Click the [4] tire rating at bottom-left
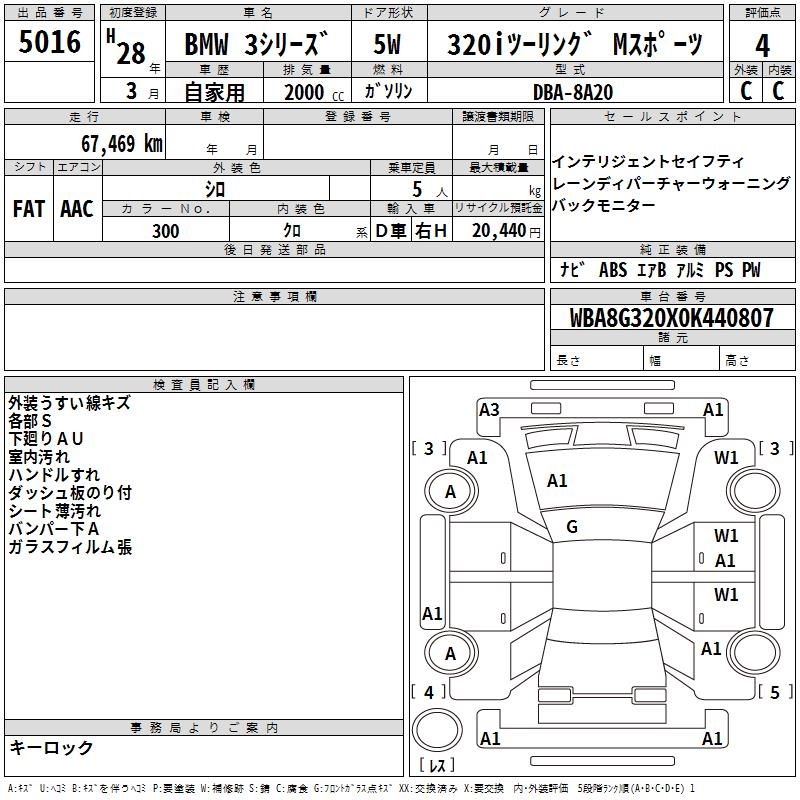This screenshot has height=800, width=800. pyautogui.click(x=429, y=692)
